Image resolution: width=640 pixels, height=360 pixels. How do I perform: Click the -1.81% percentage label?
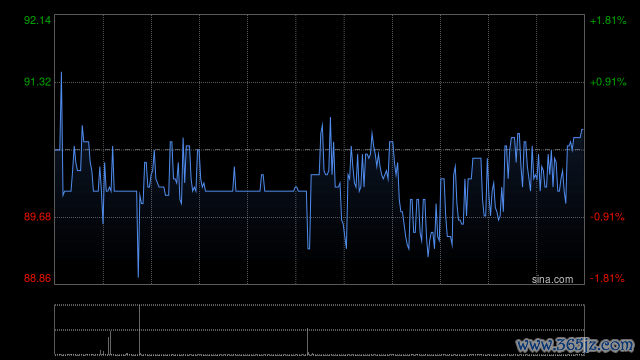coord(607,278)
